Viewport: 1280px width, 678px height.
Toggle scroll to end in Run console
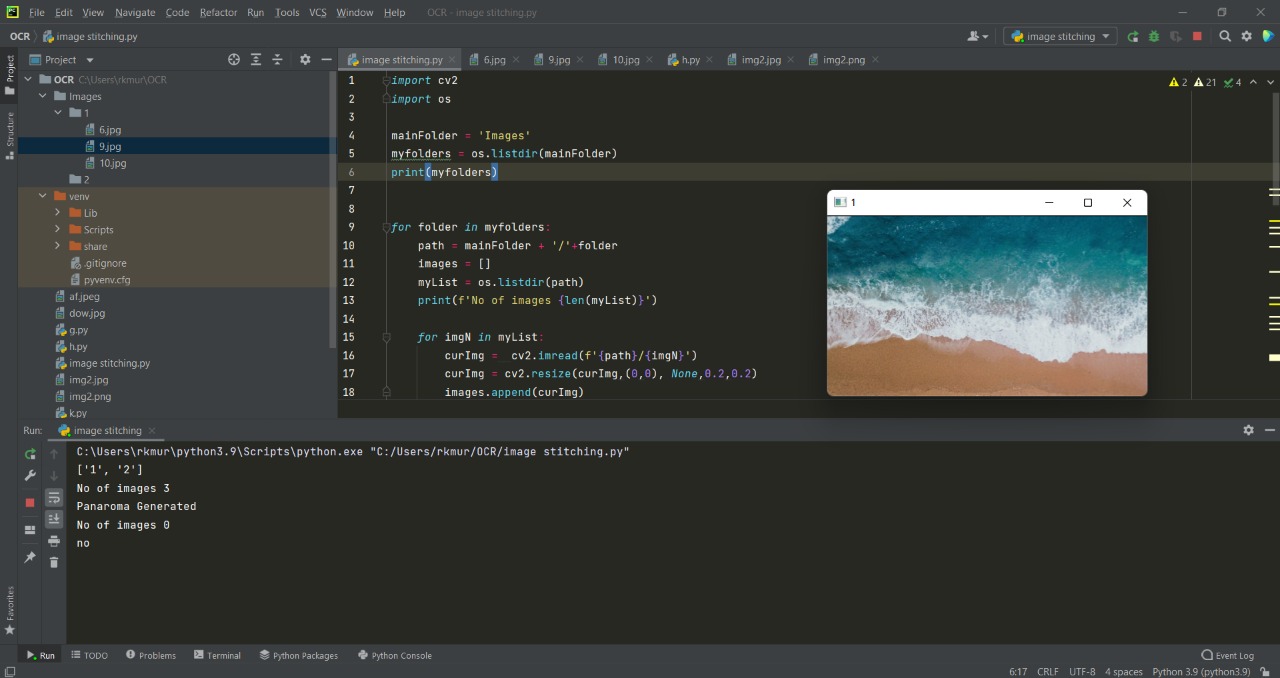click(x=54, y=519)
